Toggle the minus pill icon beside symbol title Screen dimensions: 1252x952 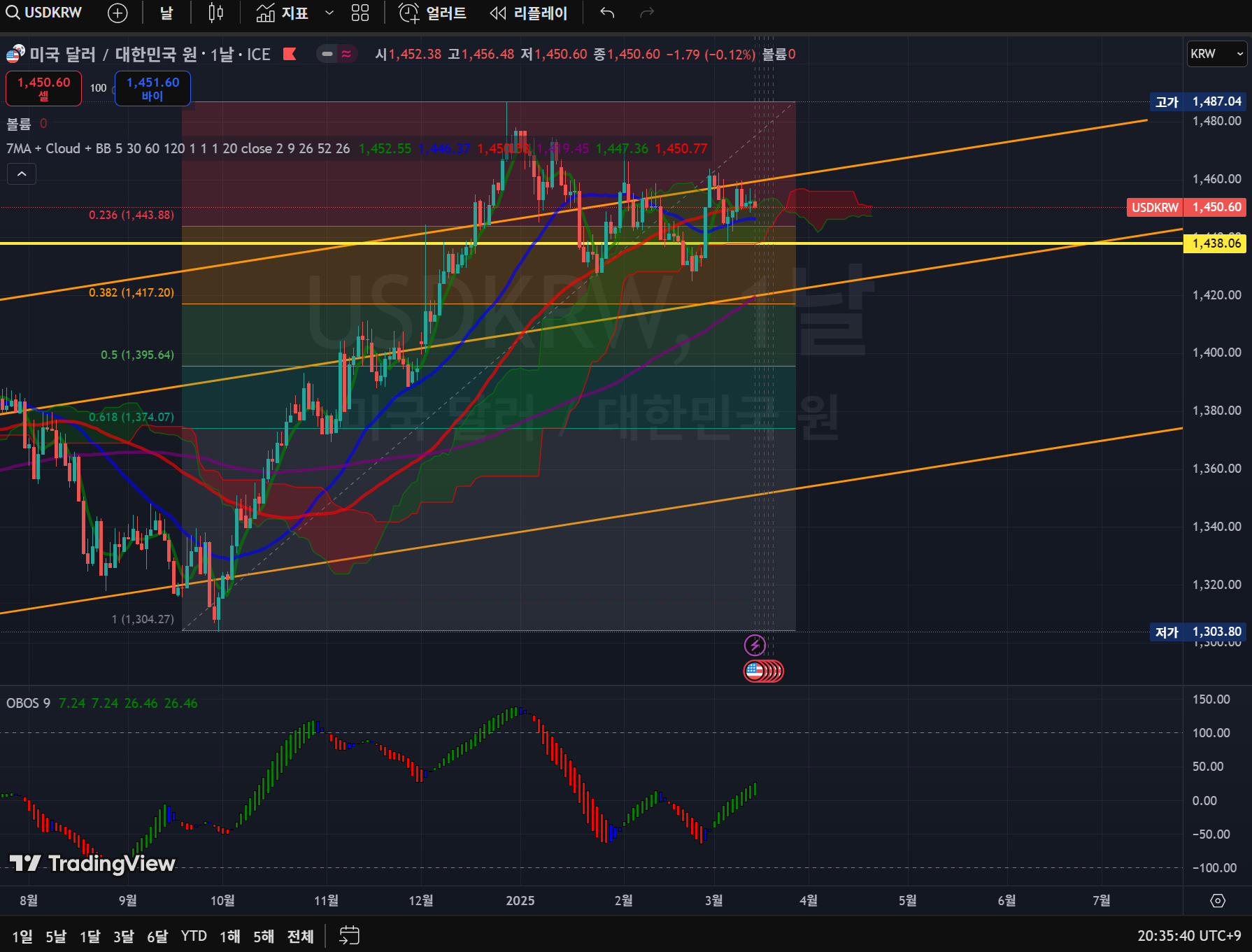point(327,54)
